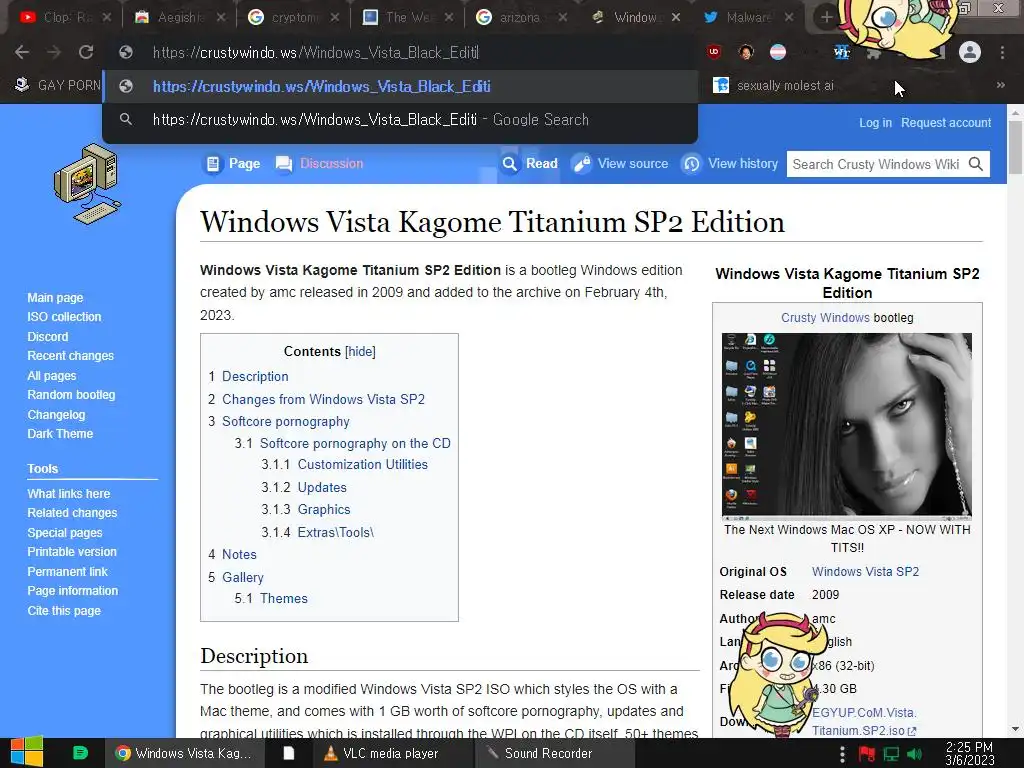
Task: Click the green app icon on taskbar
Action: pos(80,753)
